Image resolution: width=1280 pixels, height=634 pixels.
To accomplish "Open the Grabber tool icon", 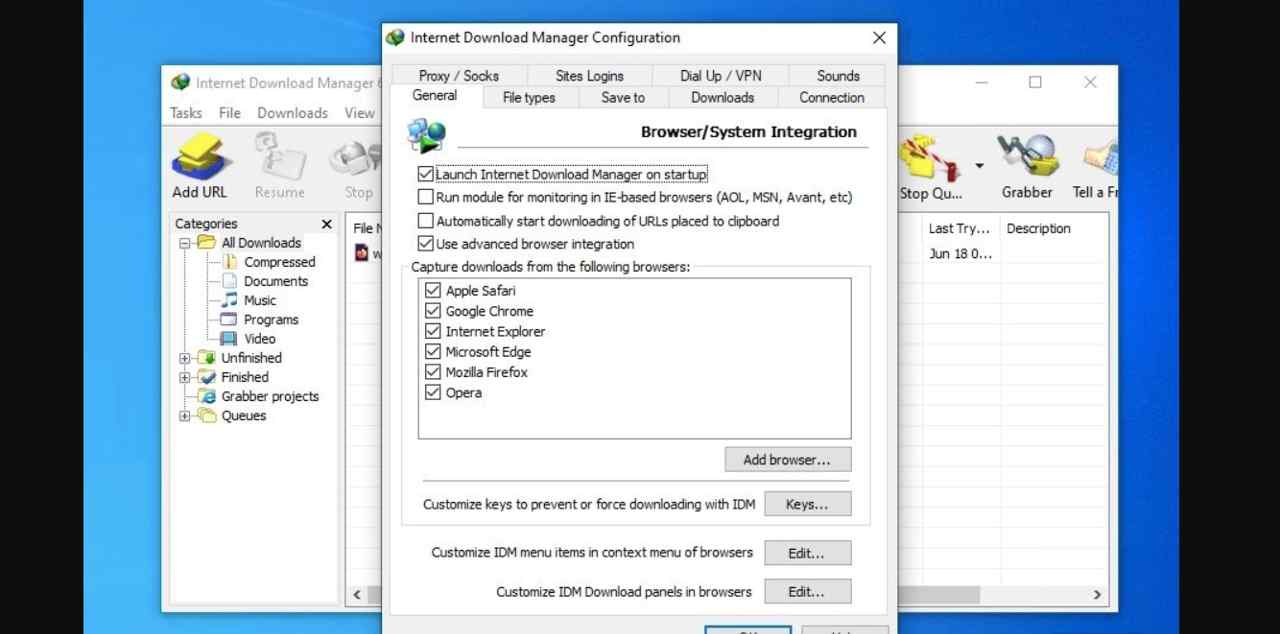I will tap(1027, 158).
